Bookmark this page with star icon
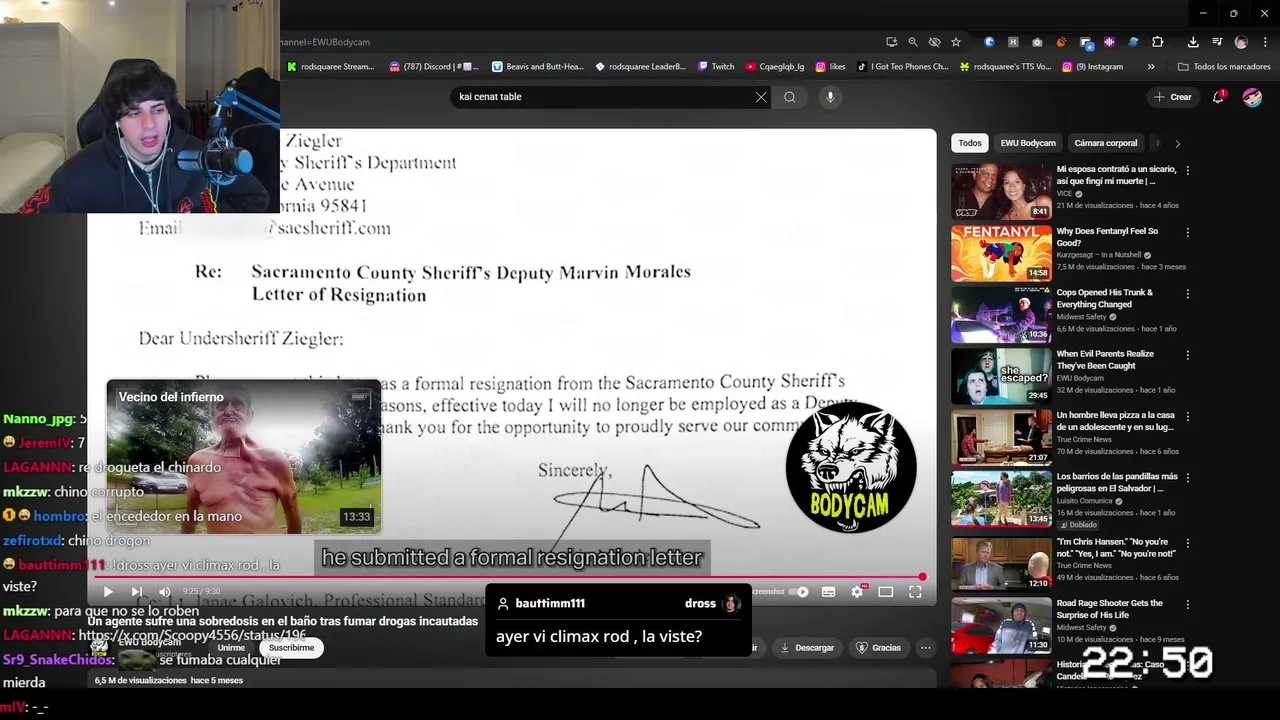Image resolution: width=1280 pixels, height=720 pixels. pyautogui.click(x=956, y=42)
